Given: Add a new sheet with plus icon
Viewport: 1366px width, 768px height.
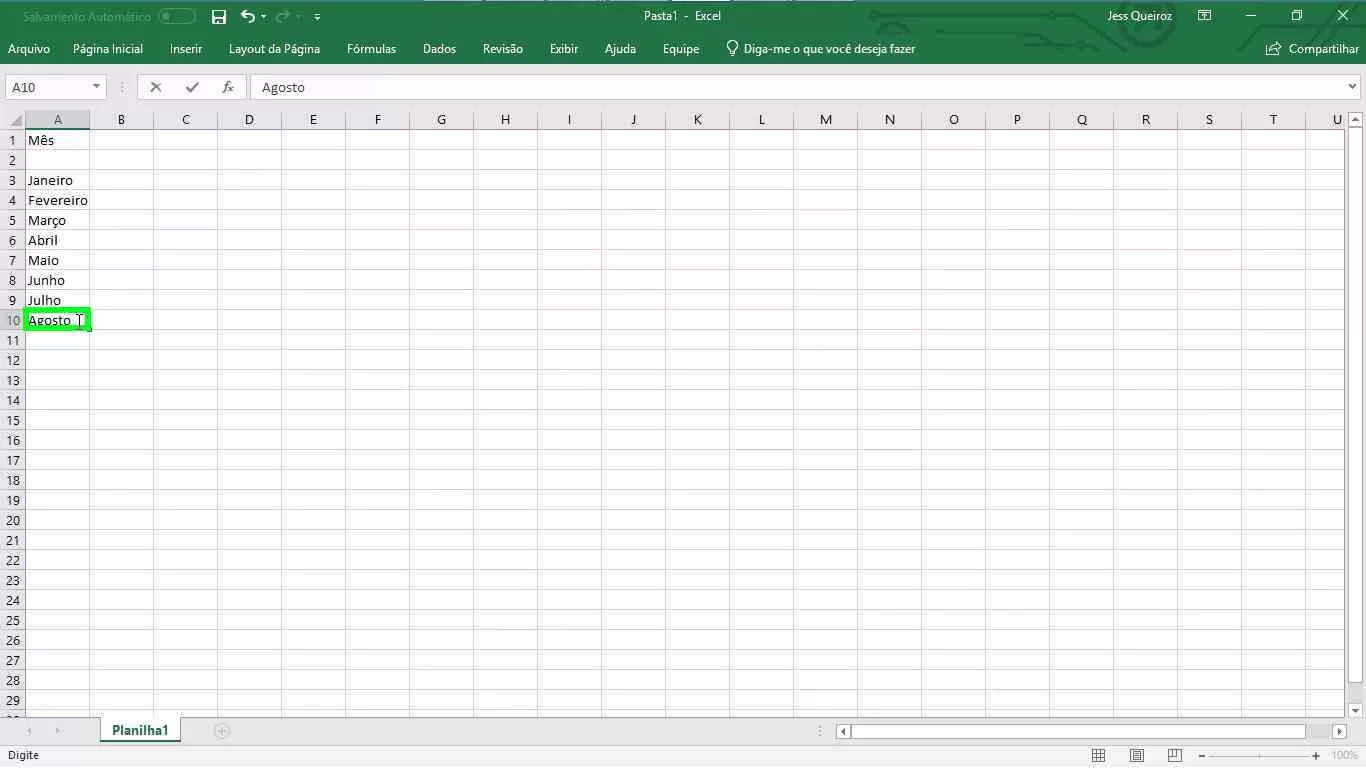Looking at the screenshot, I should coord(222,731).
